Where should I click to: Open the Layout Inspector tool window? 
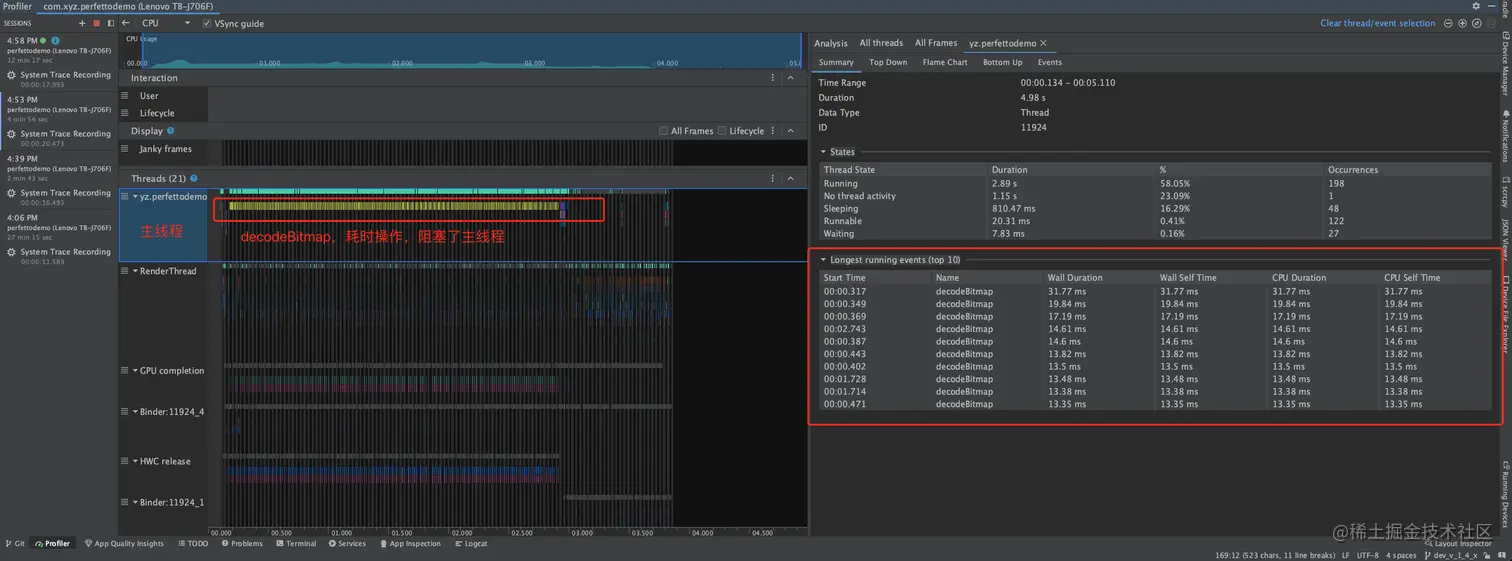click(x=1458, y=544)
